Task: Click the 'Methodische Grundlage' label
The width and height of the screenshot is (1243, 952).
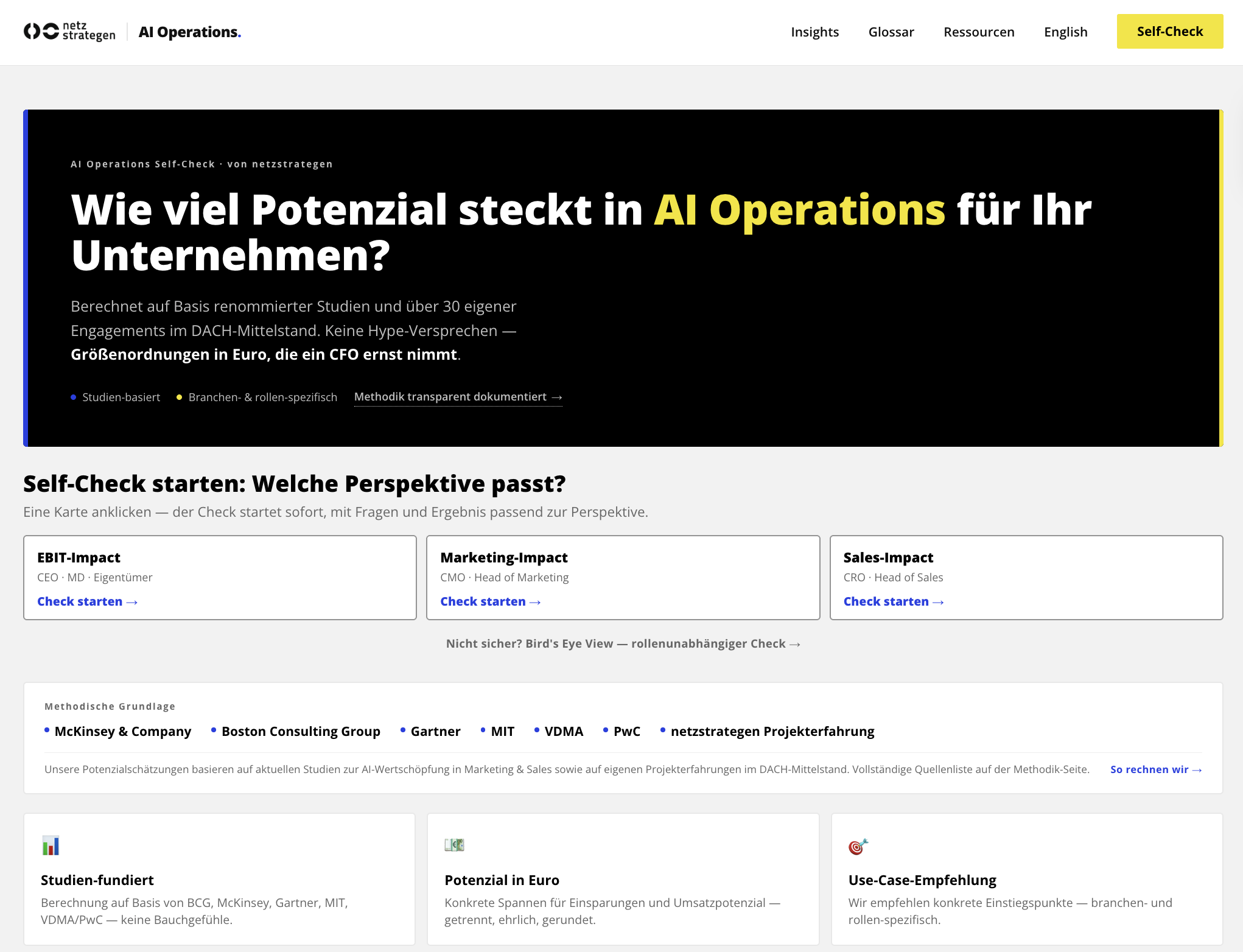Action: (110, 707)
